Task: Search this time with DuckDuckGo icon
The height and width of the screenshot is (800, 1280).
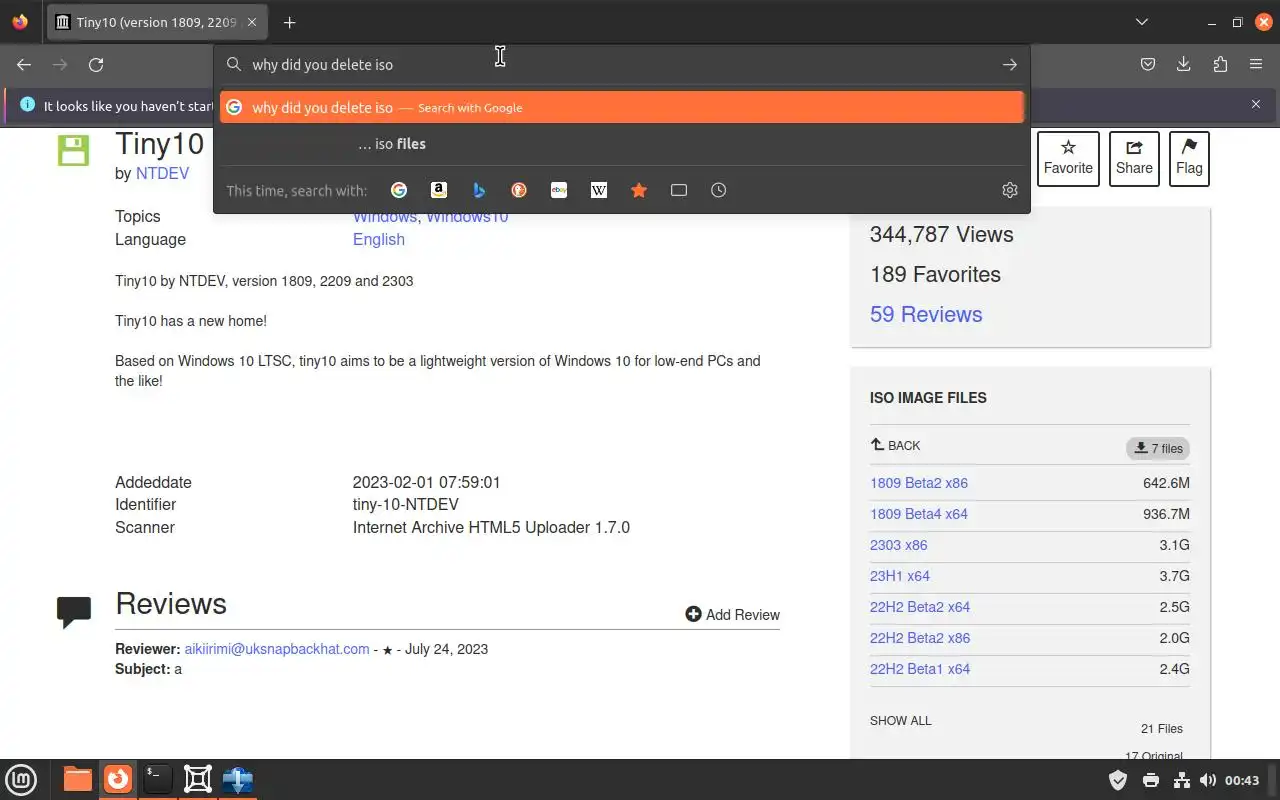Action: coord(519,190)
